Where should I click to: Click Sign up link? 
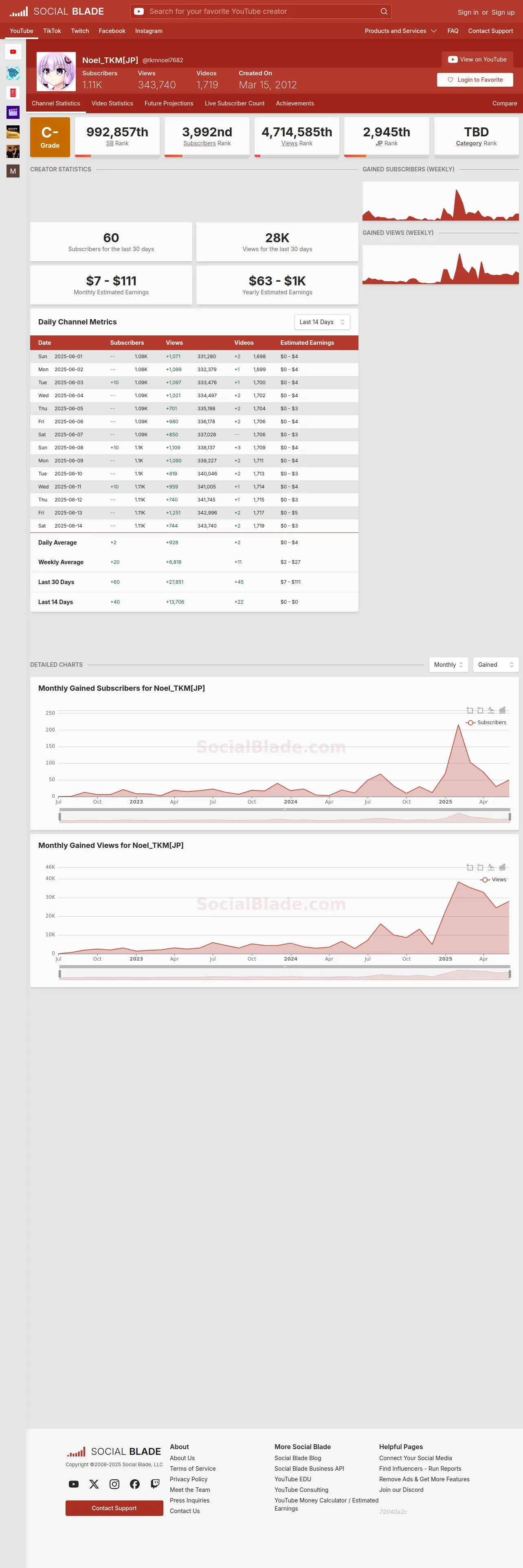pyautogui.click(x=503, y=12)
